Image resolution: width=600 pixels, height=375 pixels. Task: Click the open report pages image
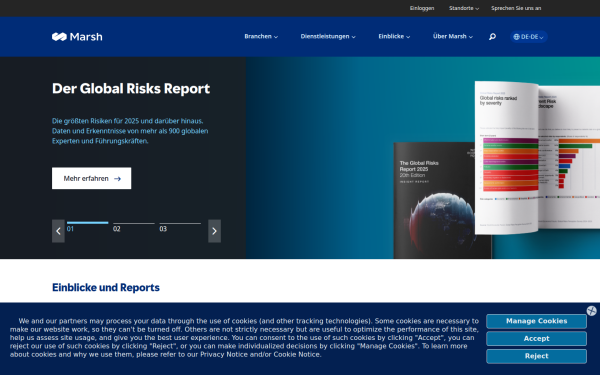pyautogui.click(x=537, y=157)
